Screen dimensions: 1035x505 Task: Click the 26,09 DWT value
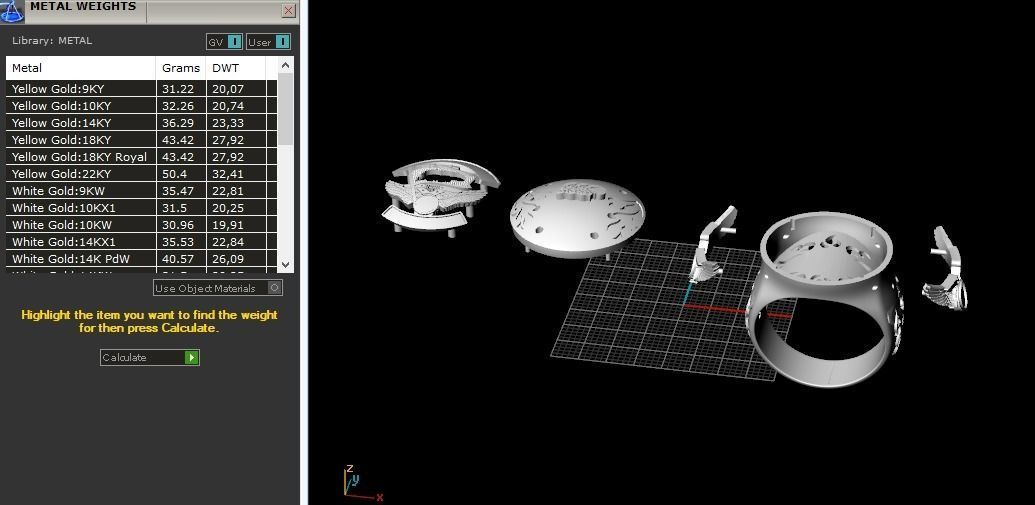coord(228,259)
